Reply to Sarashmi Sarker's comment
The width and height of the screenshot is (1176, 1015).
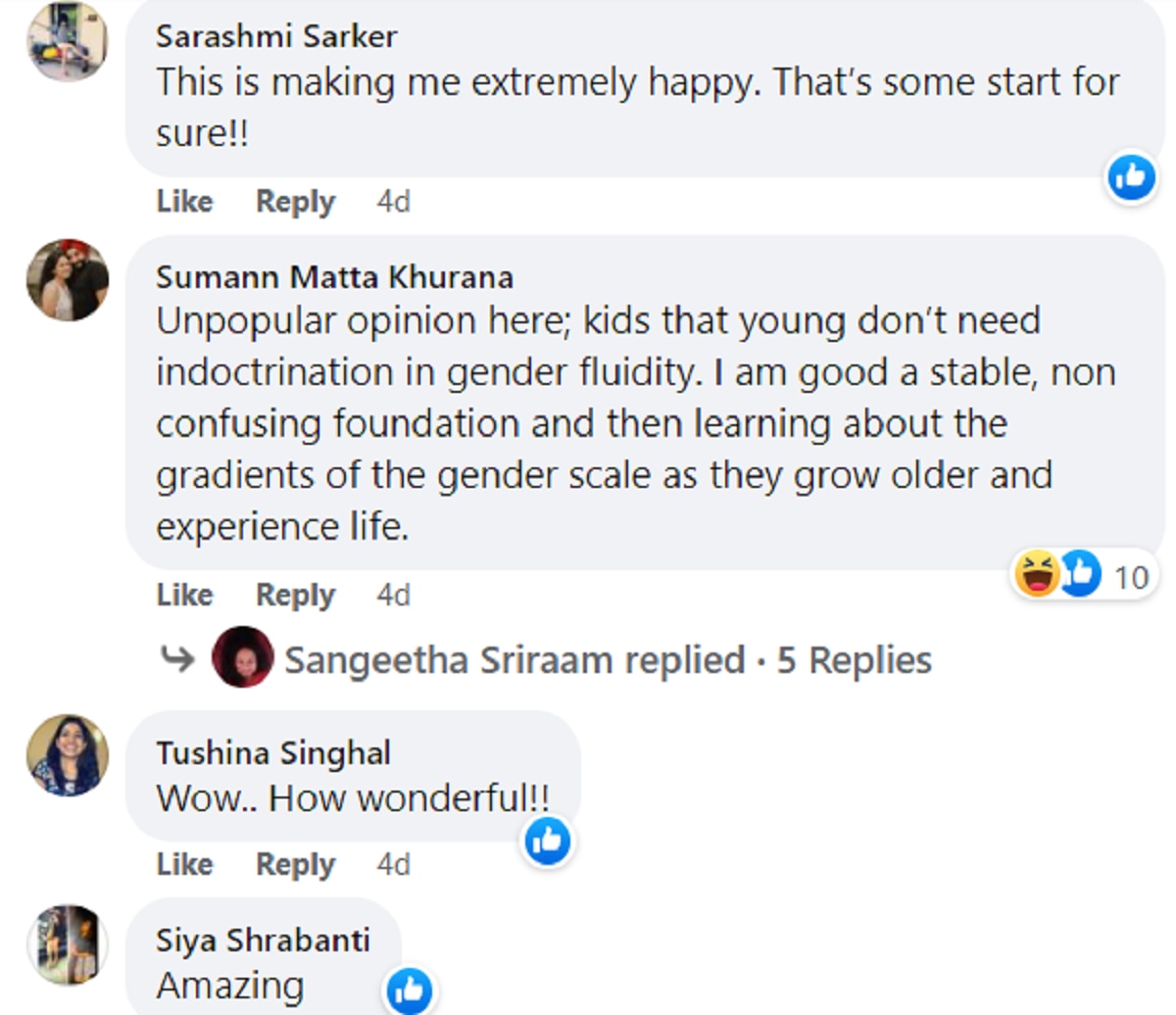(295, 202)
